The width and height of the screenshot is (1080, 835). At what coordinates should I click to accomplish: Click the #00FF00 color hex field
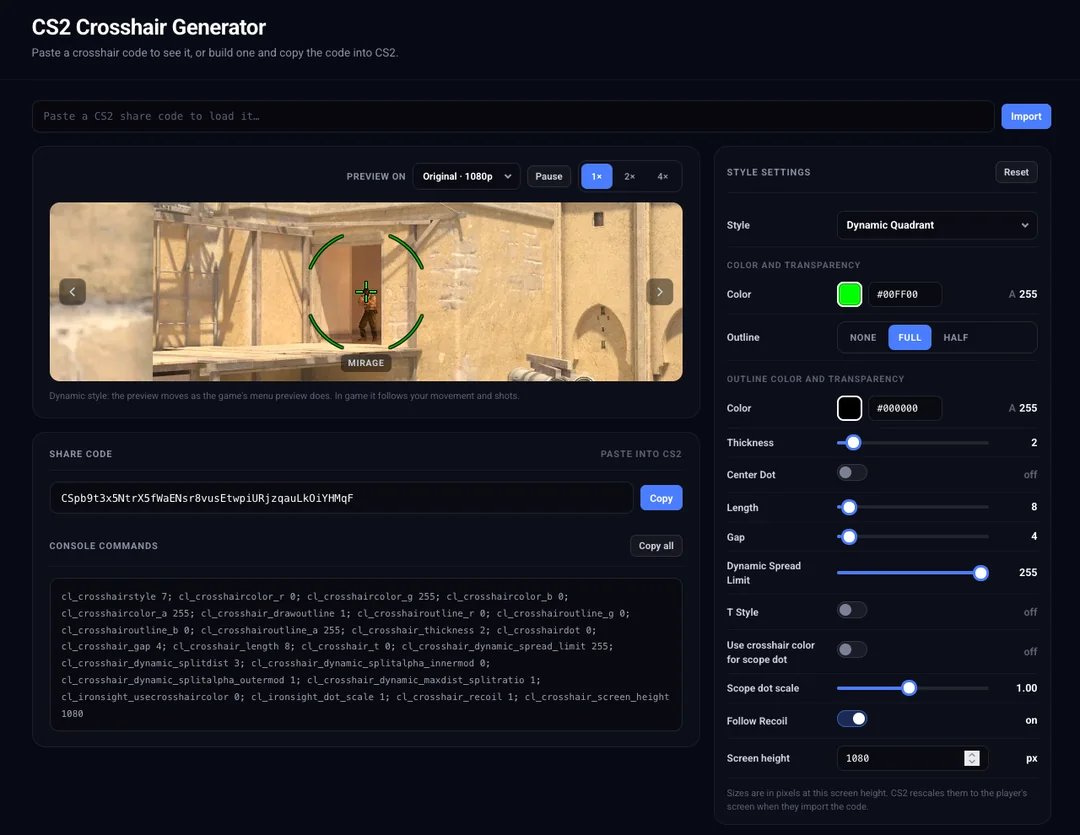click(x=905, y=294)
